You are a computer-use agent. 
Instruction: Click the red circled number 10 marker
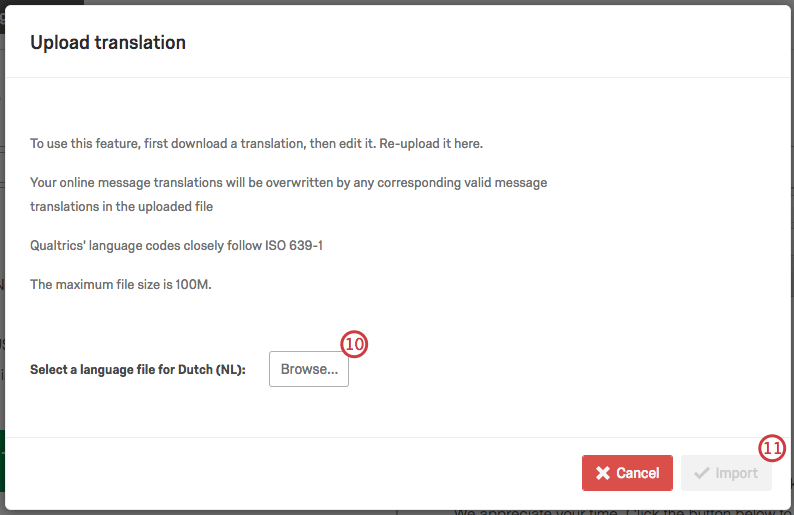(x=355, y=344)
